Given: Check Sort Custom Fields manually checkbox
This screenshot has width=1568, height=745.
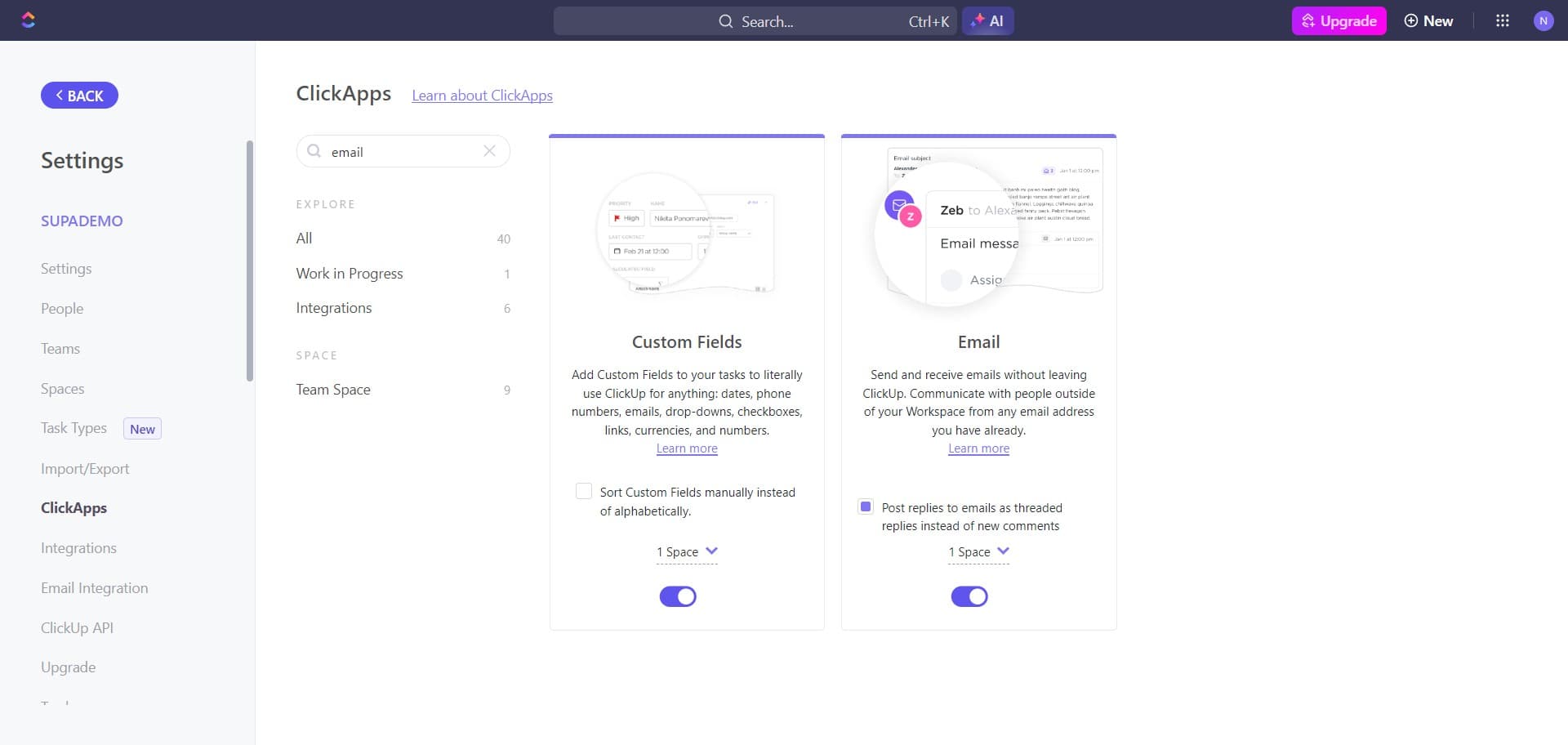Looking at the screenshot, I should (x=583, y=491).
